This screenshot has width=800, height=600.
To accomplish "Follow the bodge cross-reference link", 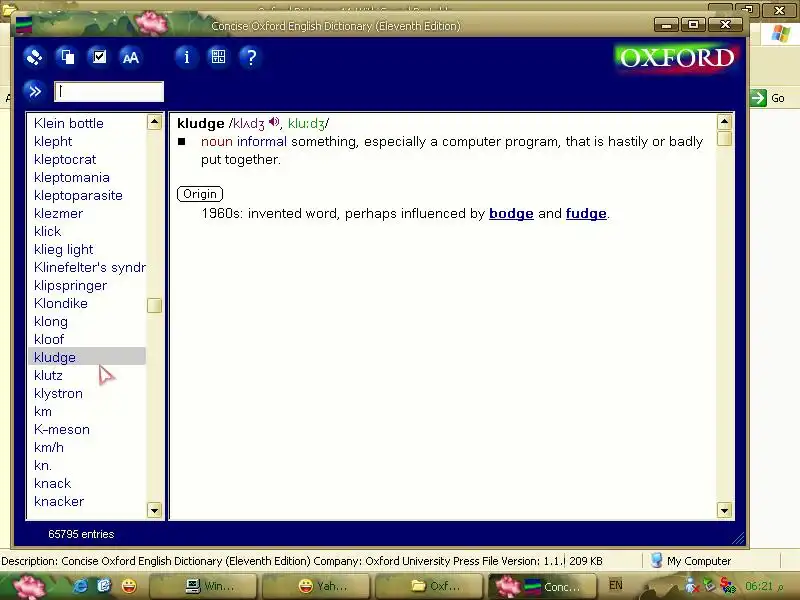I will coord(511,213).
